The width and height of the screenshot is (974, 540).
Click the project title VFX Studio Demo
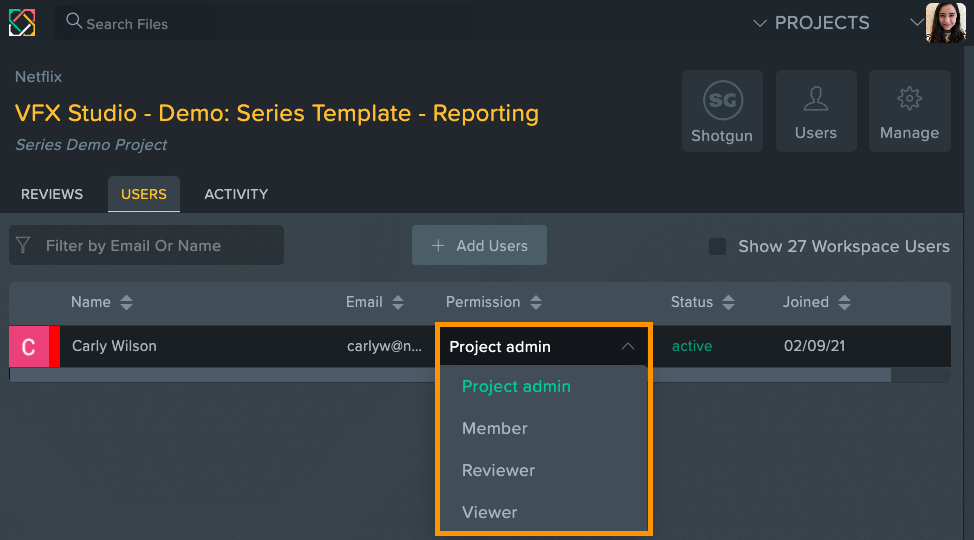(x=277, y=113)
